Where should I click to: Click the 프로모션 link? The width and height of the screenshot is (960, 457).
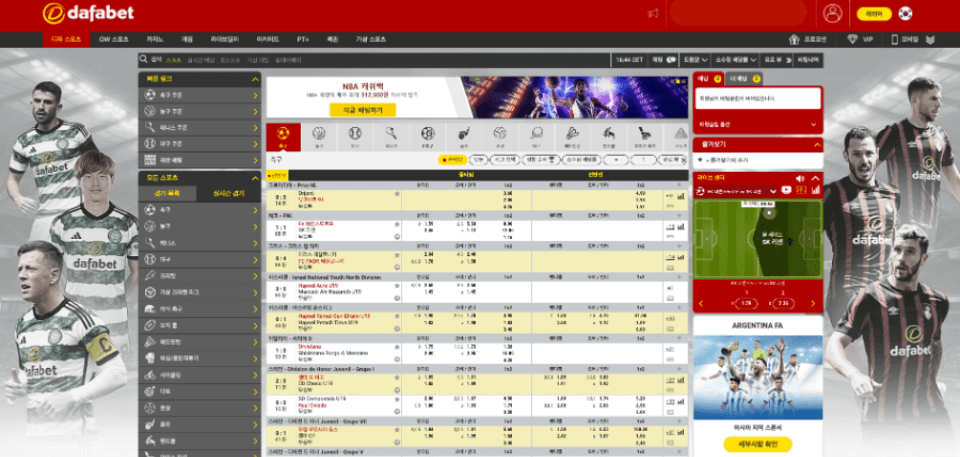click(815, 39)
